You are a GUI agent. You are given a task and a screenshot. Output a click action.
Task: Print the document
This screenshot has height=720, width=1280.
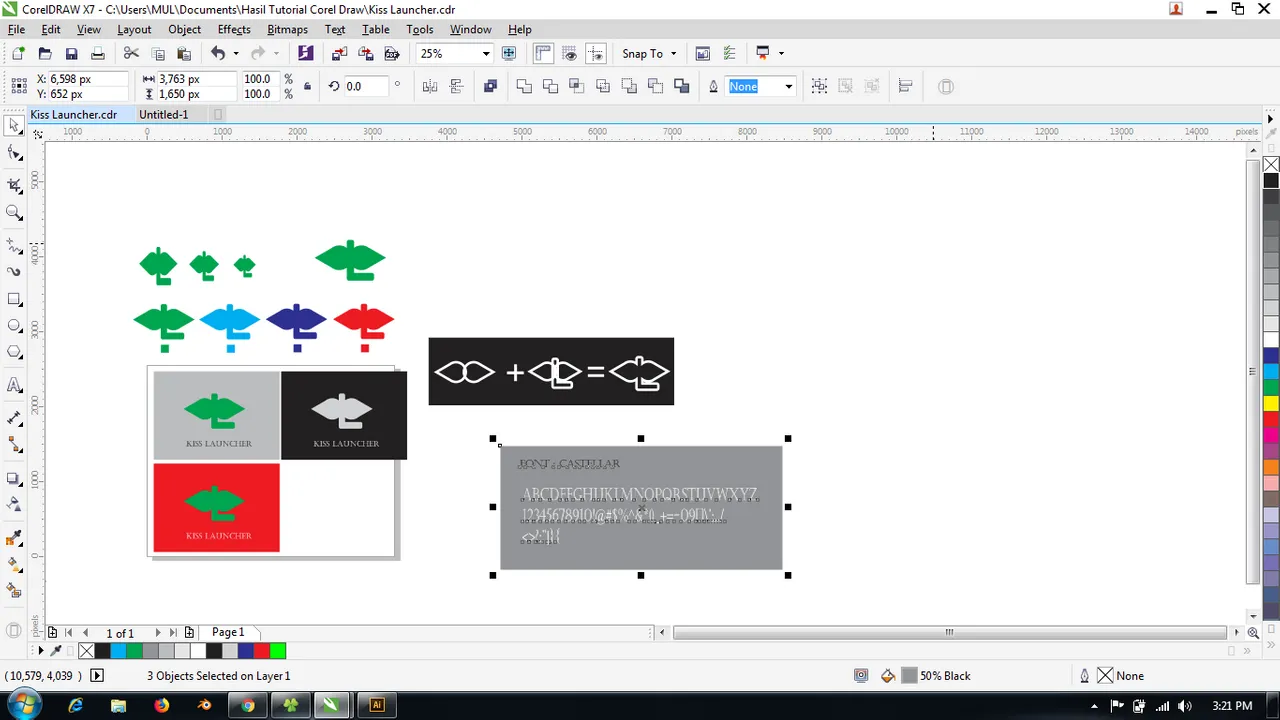tap(97, 53)
